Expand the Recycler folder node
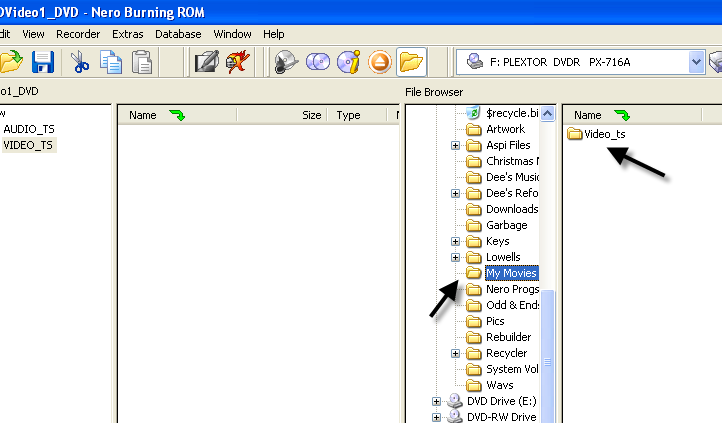The width and height of the screenshot is (722, 423). click(x=455, y=353)
